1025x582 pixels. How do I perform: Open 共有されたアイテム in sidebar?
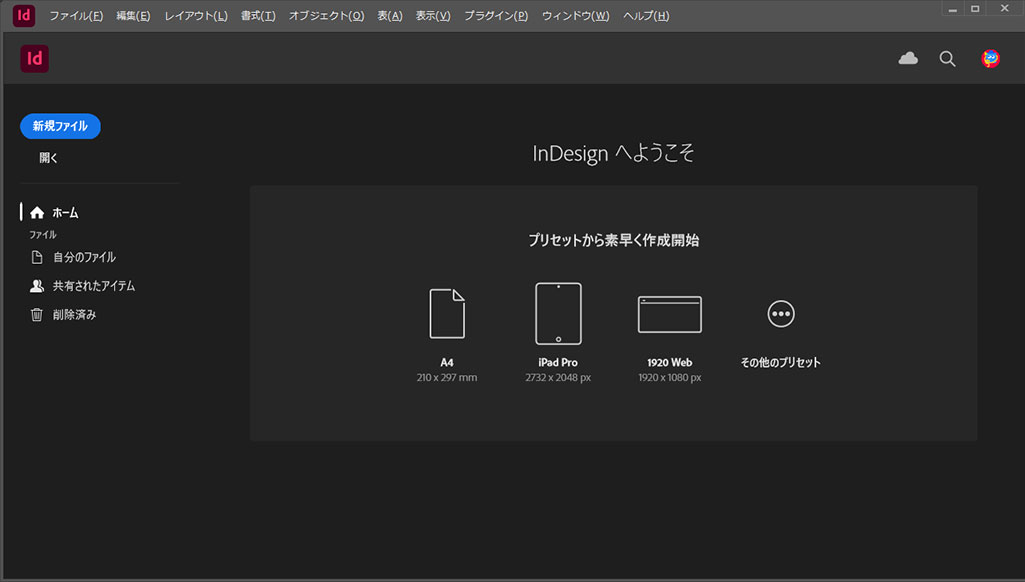click(82, 286)
